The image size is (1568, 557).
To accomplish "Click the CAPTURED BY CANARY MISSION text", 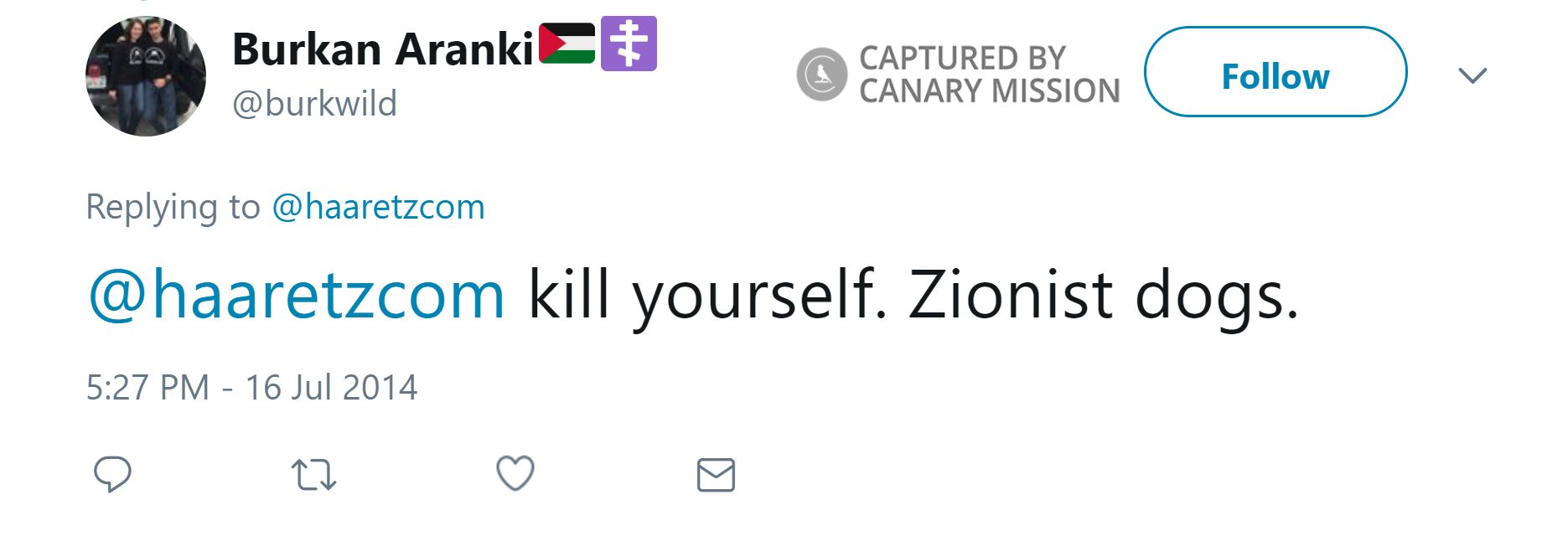I will 989,75.
